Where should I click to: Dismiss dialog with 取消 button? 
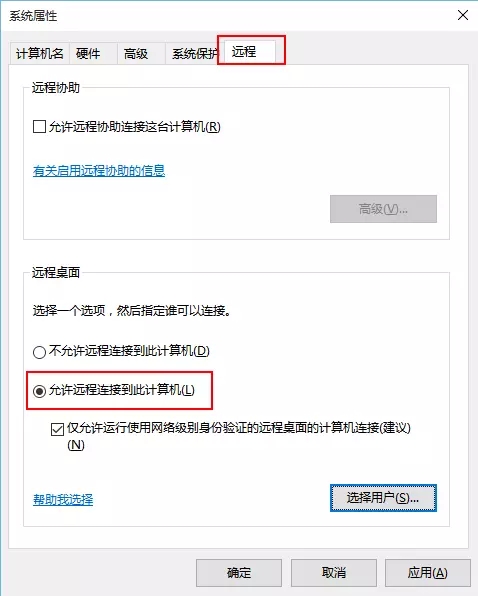[334, 572]
